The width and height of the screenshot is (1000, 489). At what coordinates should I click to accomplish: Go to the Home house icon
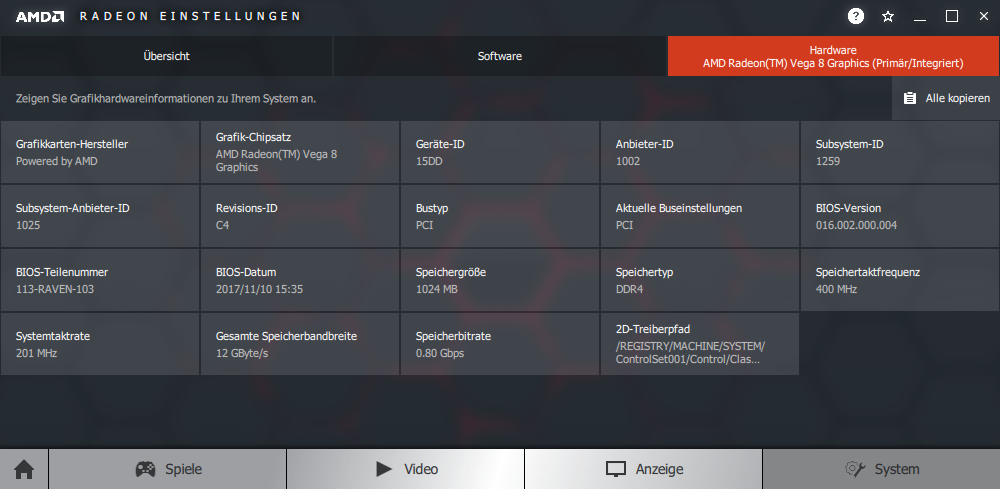(24, 469)
